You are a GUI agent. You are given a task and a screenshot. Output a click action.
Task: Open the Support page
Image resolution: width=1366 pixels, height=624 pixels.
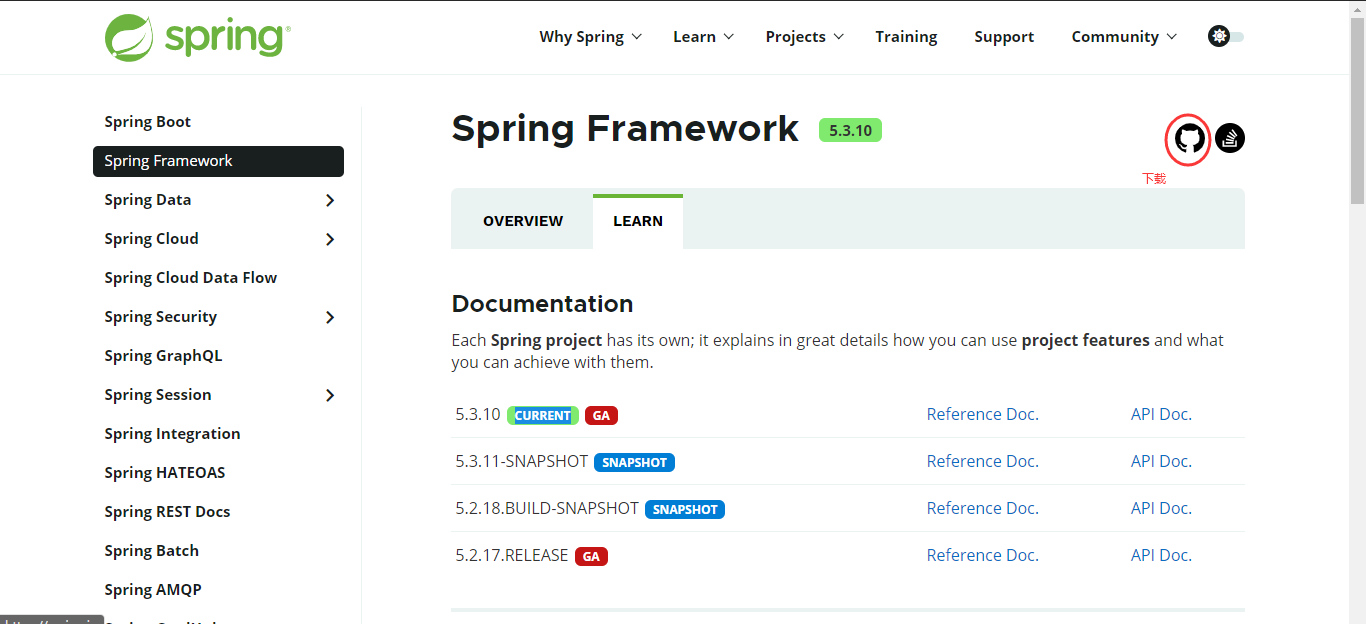pos(1004,37)
